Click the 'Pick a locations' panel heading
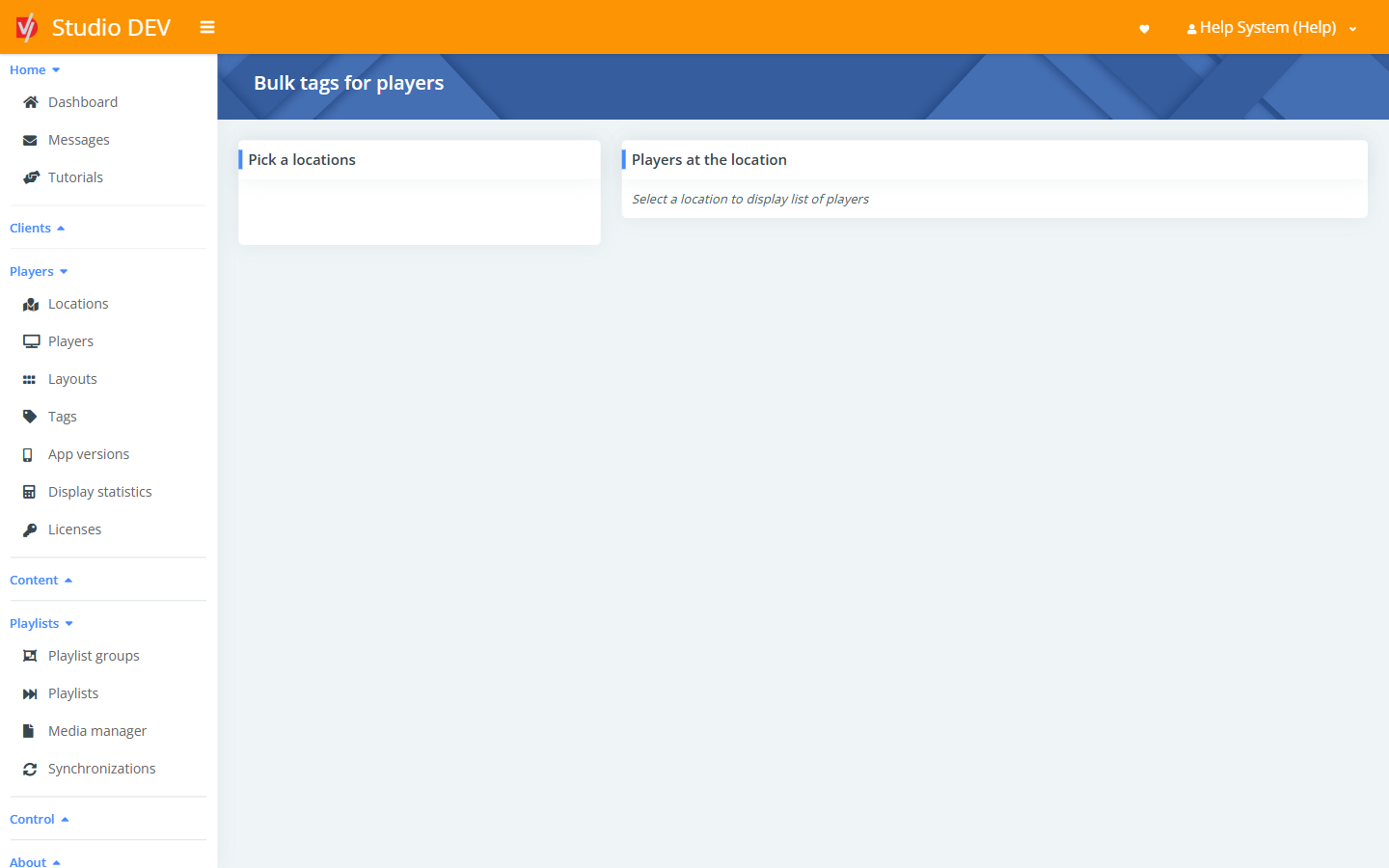Viewport: 1389px width, 868px height. (x=302, y=160)
